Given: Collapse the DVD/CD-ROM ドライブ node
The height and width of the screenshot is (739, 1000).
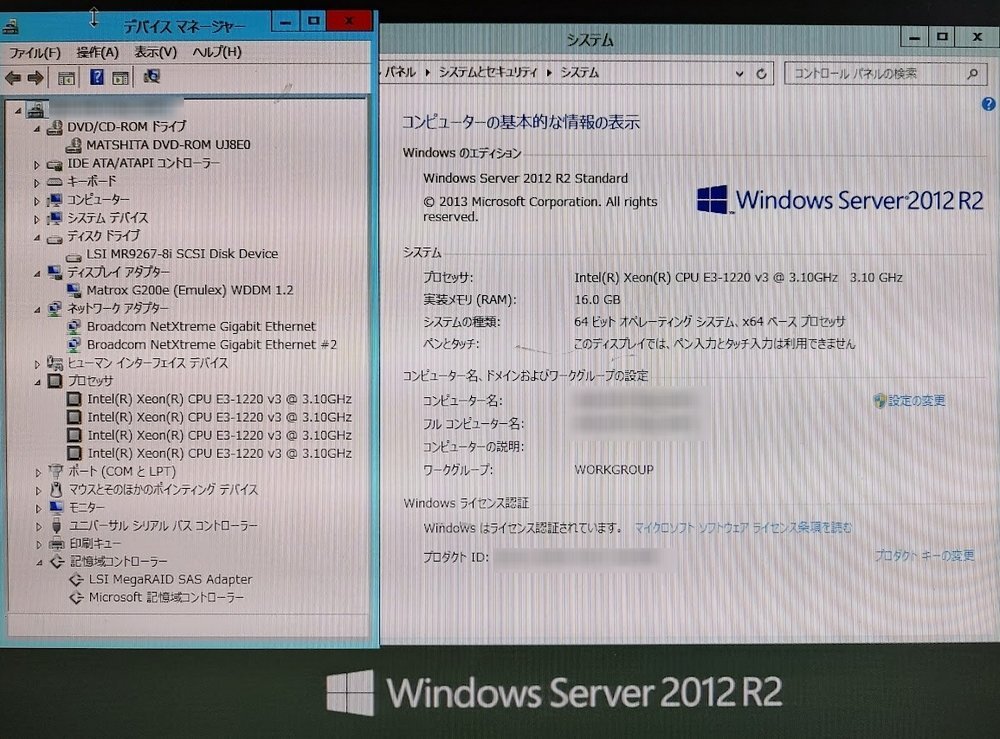Looking at the screenshot, I should tap(37, 128).
